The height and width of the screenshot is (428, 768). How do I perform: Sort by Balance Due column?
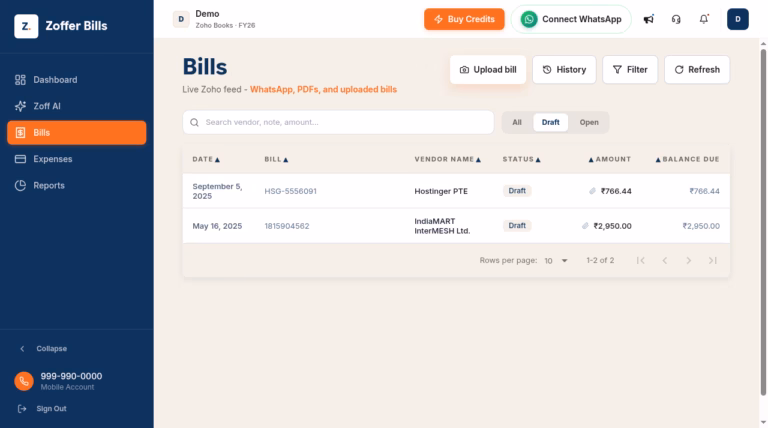[687, 159]
